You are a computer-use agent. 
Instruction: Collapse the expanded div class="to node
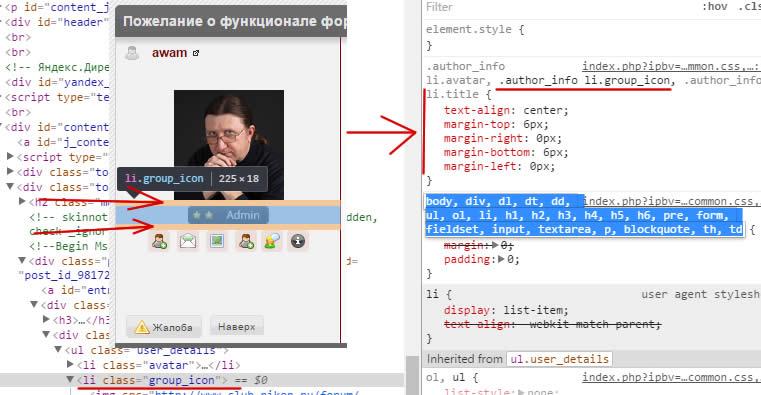(x=10, y=187)
